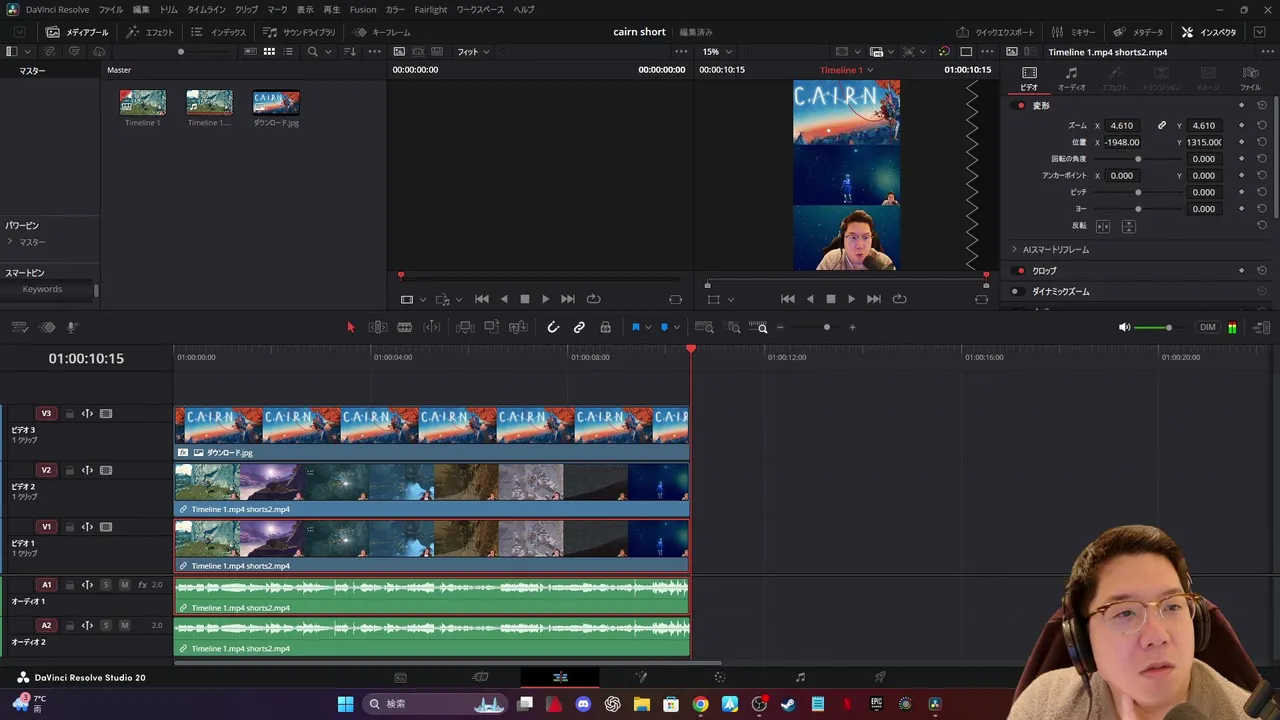Image resolution: width=1280 pixels, height=720 pixels.
Task: Toggle linked selection chain icon
Action: [x=579, y=327]
